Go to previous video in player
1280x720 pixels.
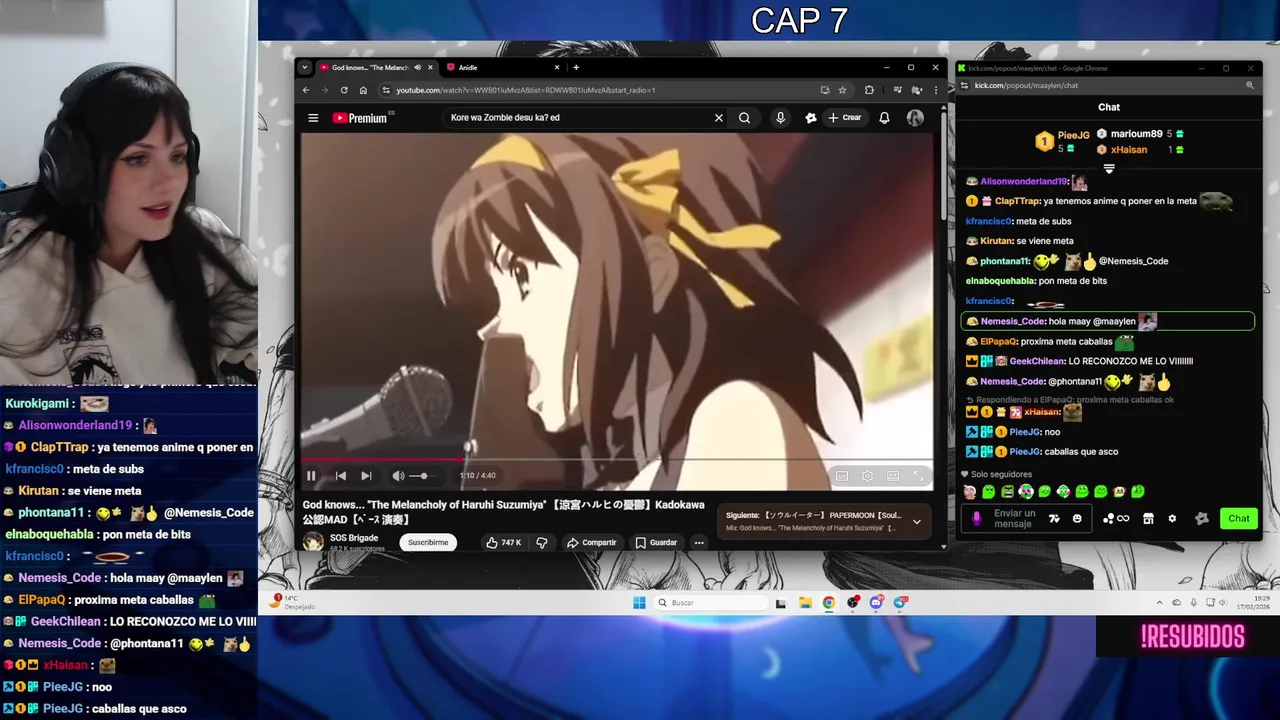[x=340, y=476]
